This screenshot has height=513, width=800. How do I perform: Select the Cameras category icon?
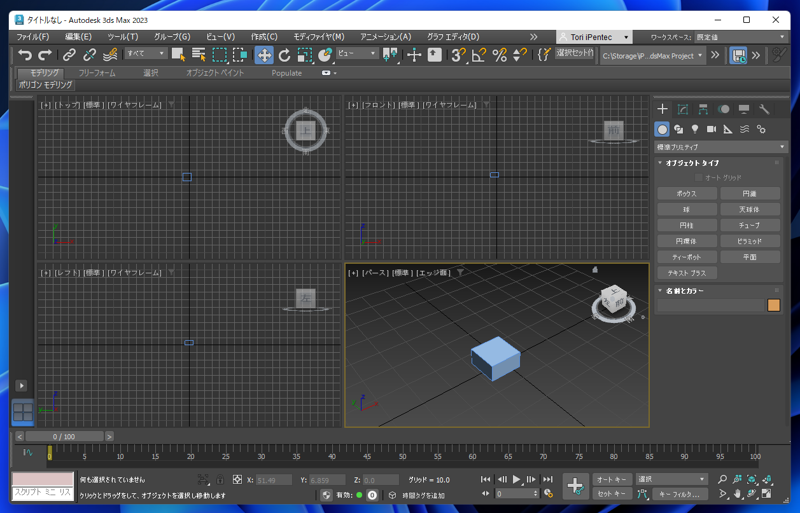pos(711,129)
